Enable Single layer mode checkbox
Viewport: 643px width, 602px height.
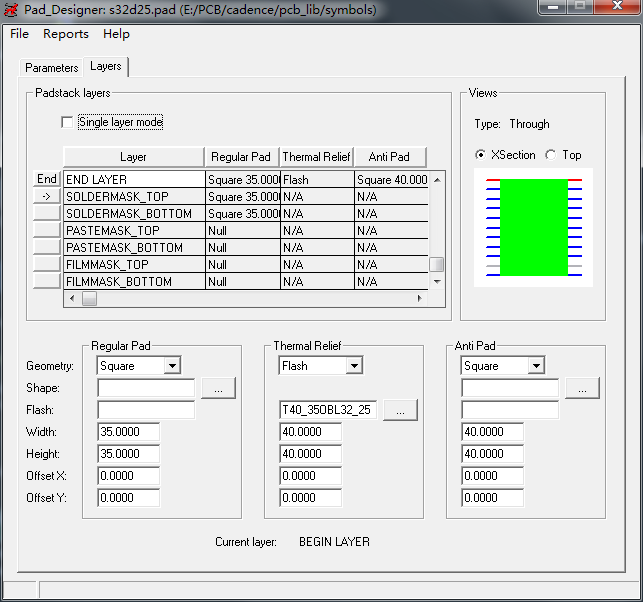[x=68, y=123]
